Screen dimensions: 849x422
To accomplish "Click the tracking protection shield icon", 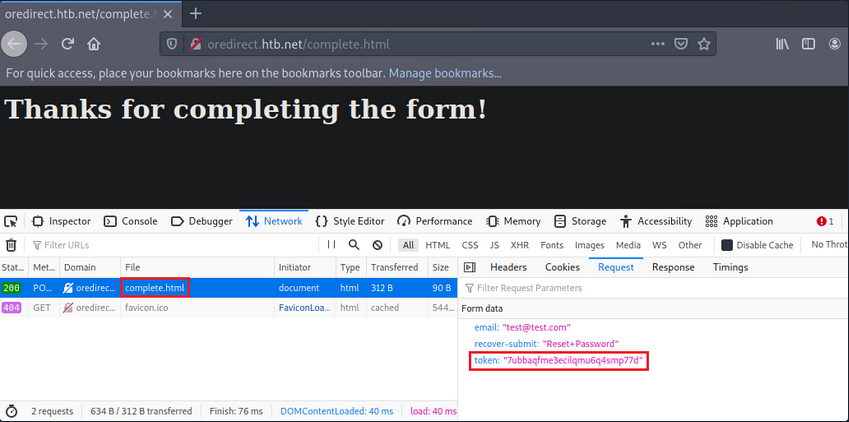I will pyautogui.click(x=172, y=44).
